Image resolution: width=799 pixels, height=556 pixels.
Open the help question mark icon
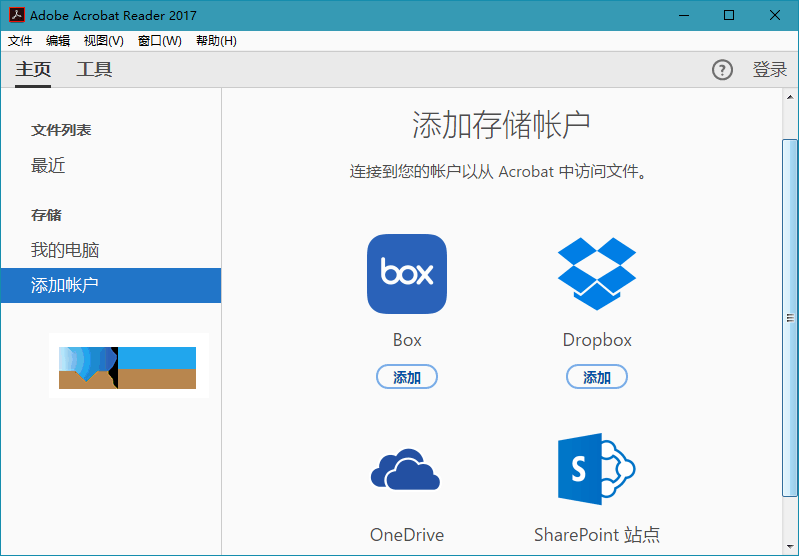point(722,70)
